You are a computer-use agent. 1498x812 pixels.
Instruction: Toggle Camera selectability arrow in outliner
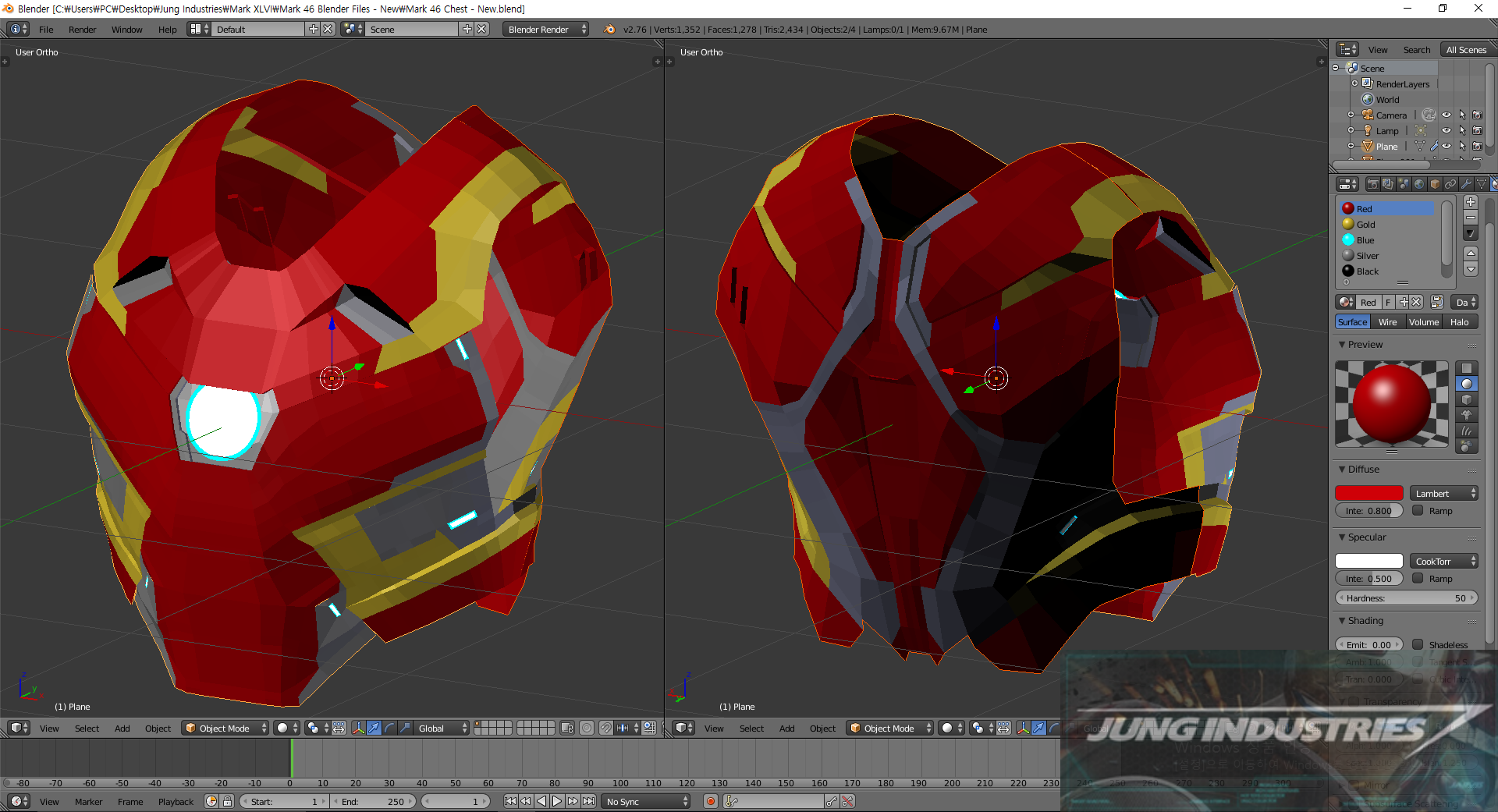click(x=1462, y=115)
